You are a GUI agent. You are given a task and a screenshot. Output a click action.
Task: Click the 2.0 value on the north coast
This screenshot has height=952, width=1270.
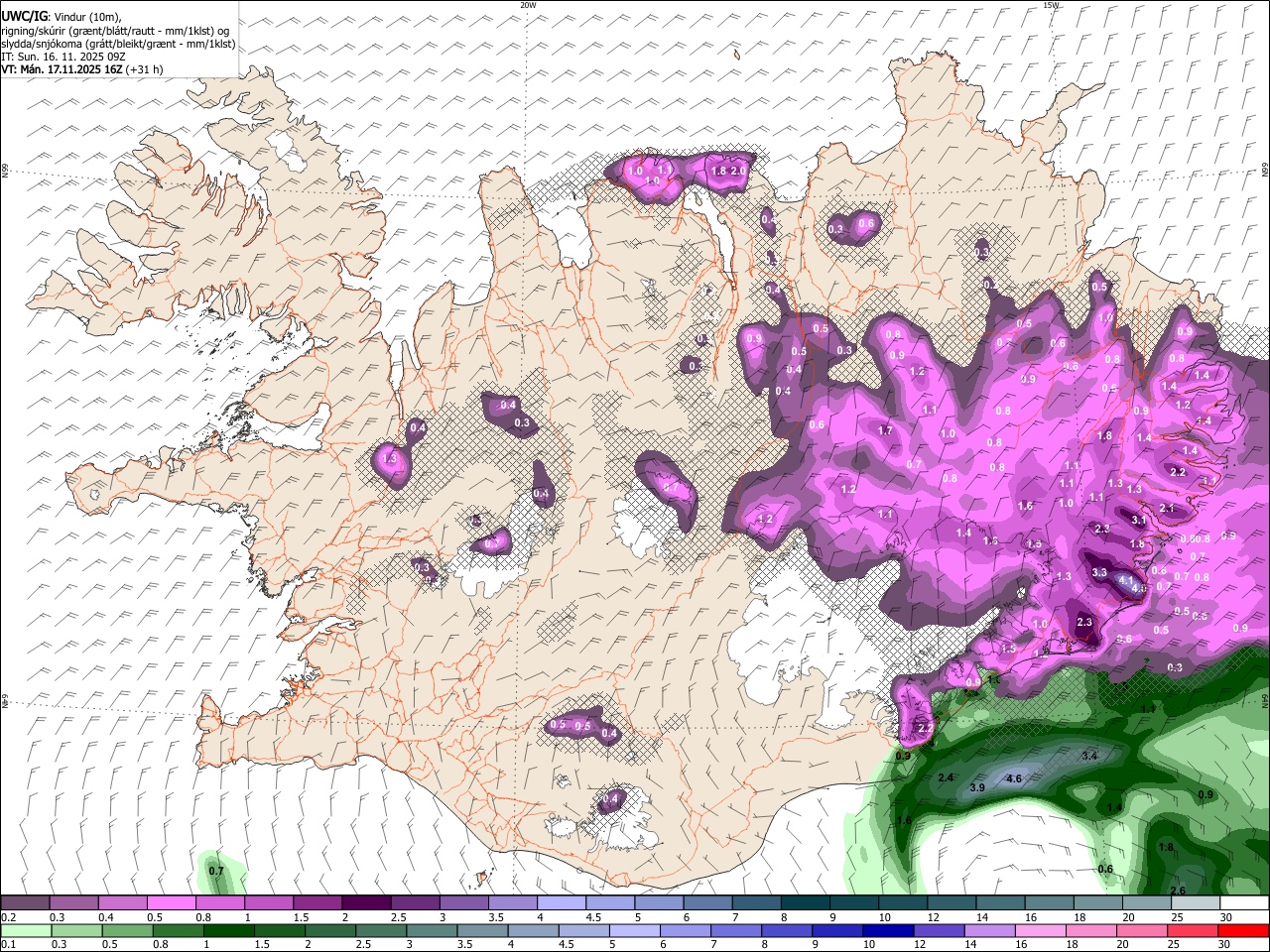(x=738, y=172)
